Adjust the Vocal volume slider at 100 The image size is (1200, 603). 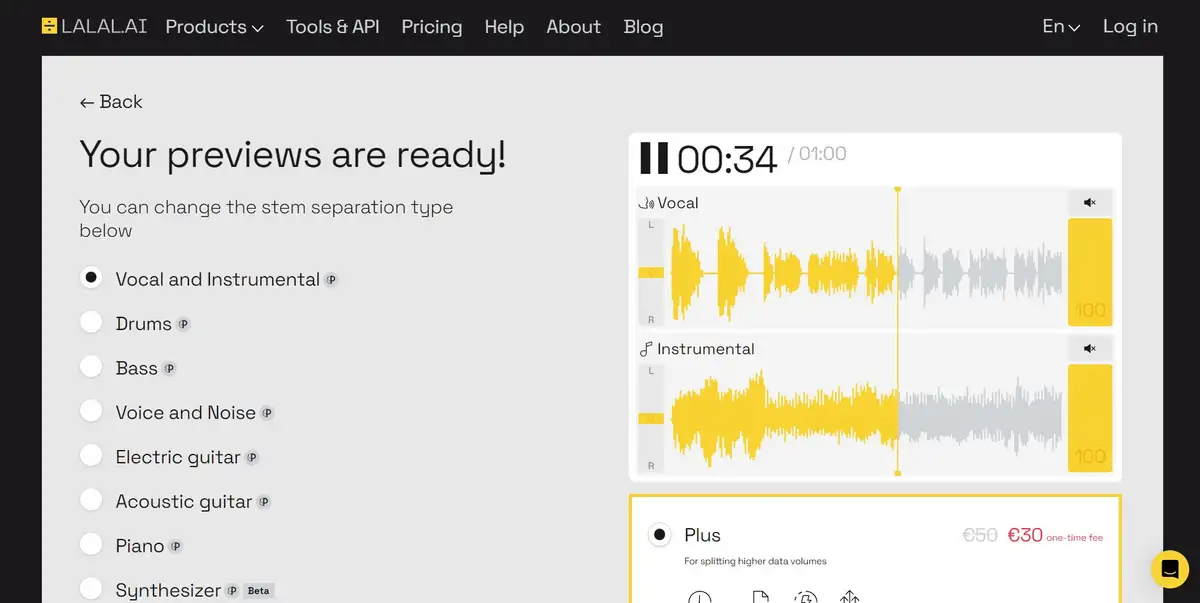(x=1090, y=272)
